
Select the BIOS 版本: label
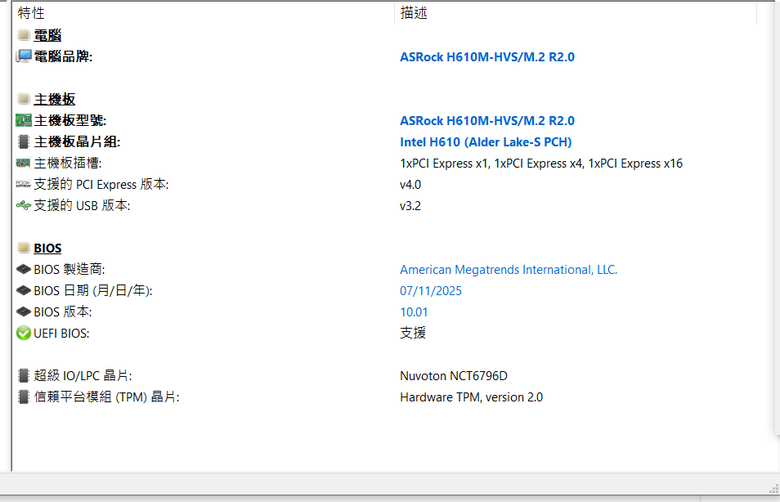pyautogui.click(x=63, y=311)
